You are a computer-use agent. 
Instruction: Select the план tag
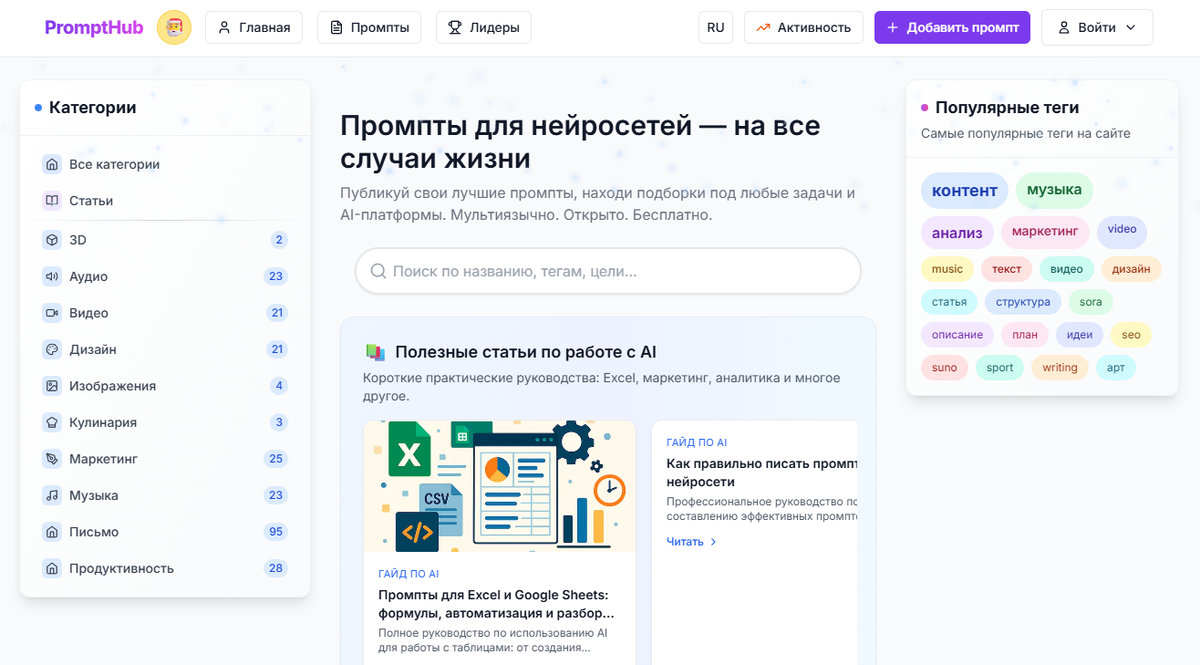click(1025, 335)
